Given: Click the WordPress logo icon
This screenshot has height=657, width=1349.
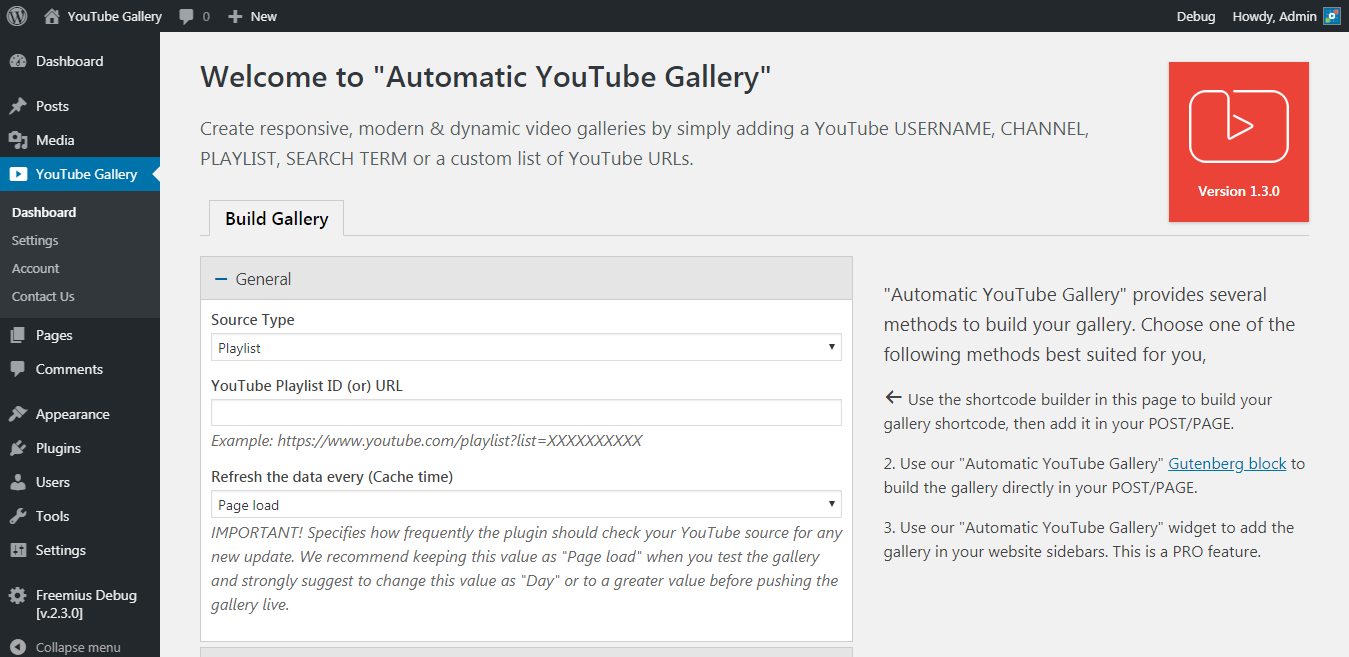Looking at the screenshot, I should pyautogui.click(x=17, y=16).
